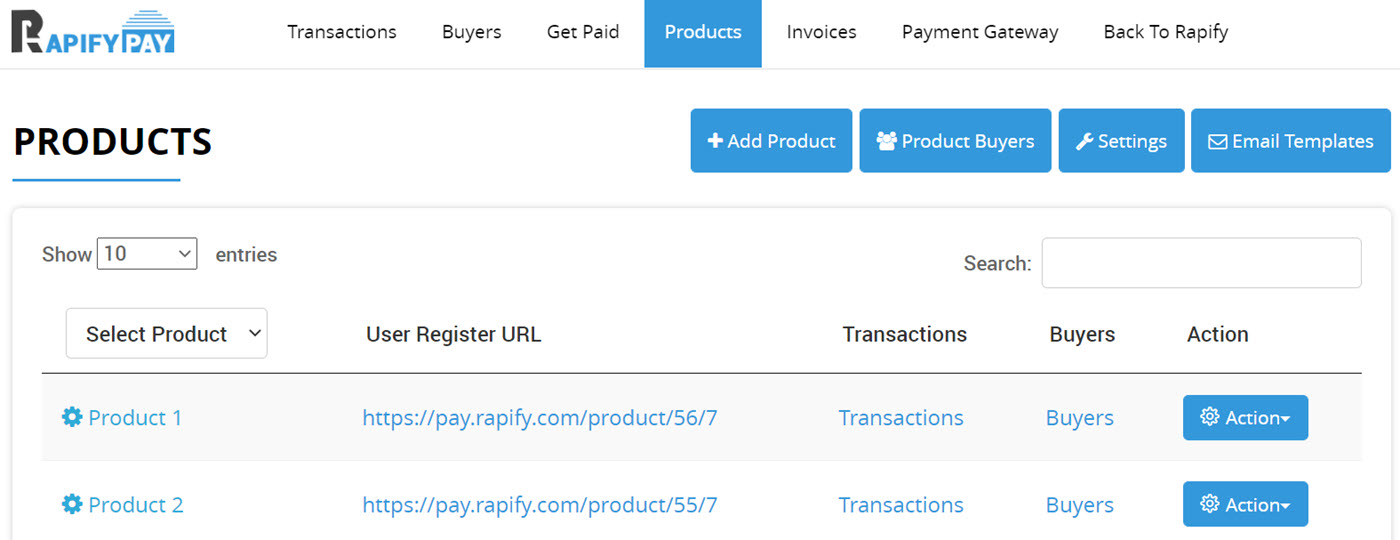Viewport: 1400px width, 540px height.
Task: Click the gear icon beside Product 2
Action: pyautogui.click(x=72, y=505)
